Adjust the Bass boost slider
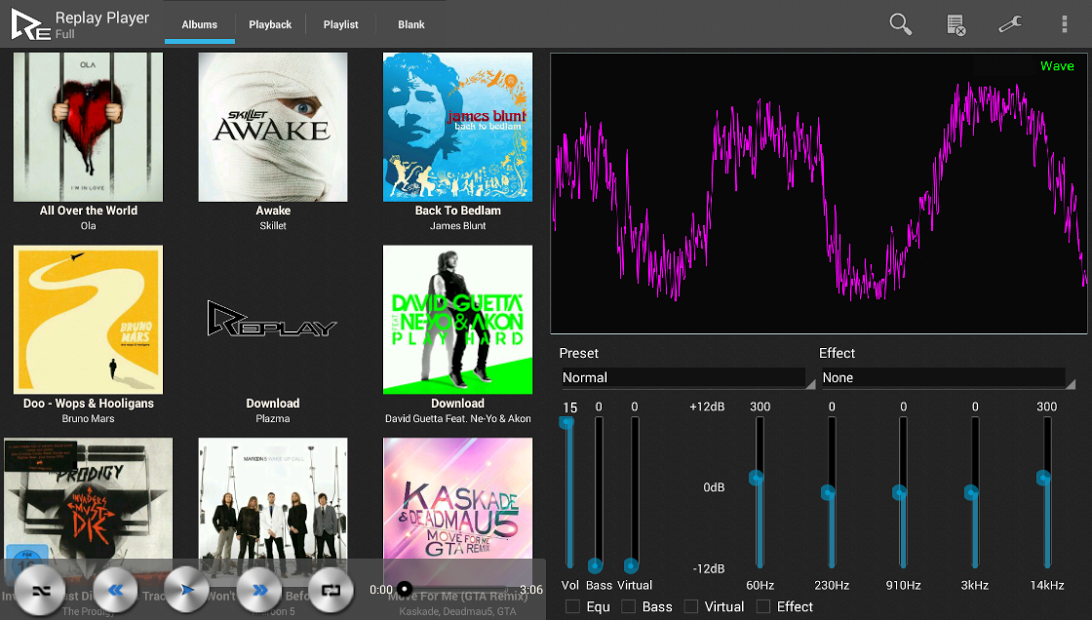Image resolution: width=1092 pixels, height=620 pixels. [598, 492]
